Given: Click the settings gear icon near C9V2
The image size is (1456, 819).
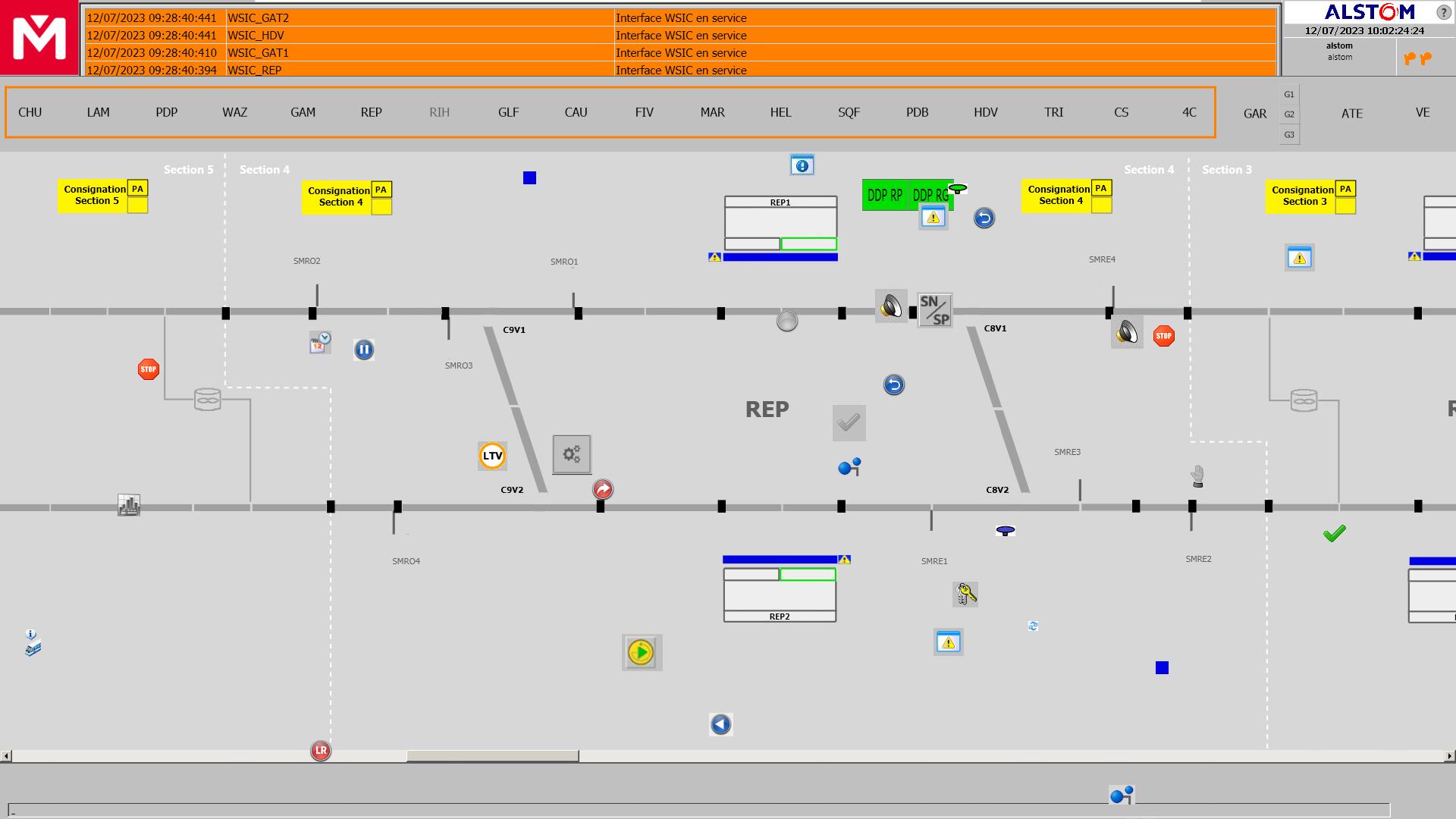Looking at the screenshot, I should click(x=572, y=453).
